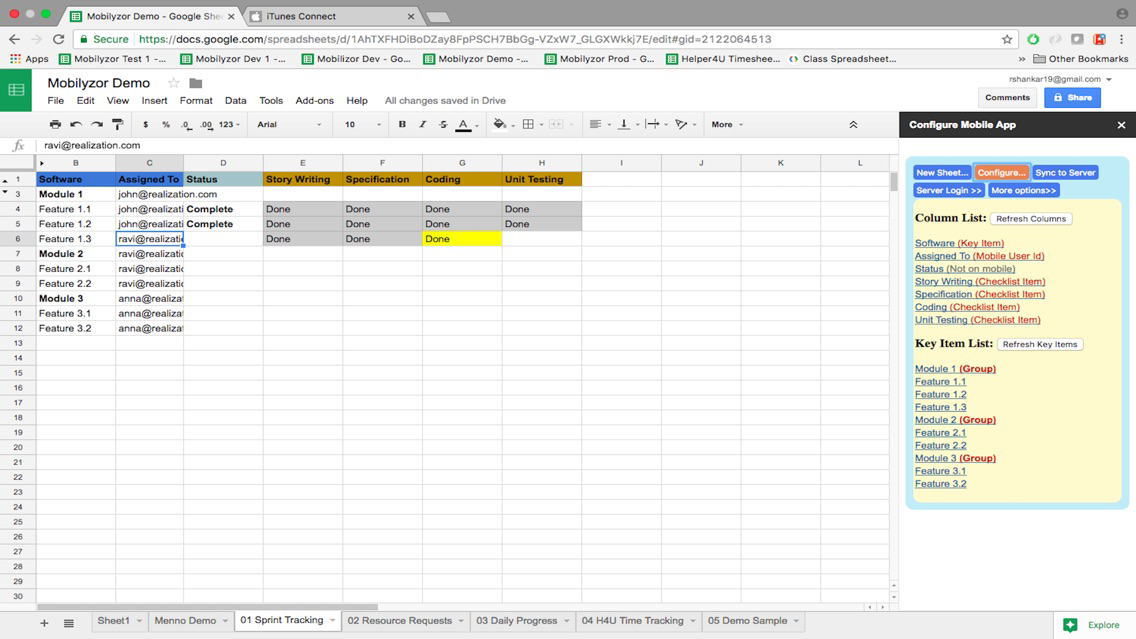Click the Server Login >> button
The width and height of the screenshot is (1136, 639).
(948, 191)
